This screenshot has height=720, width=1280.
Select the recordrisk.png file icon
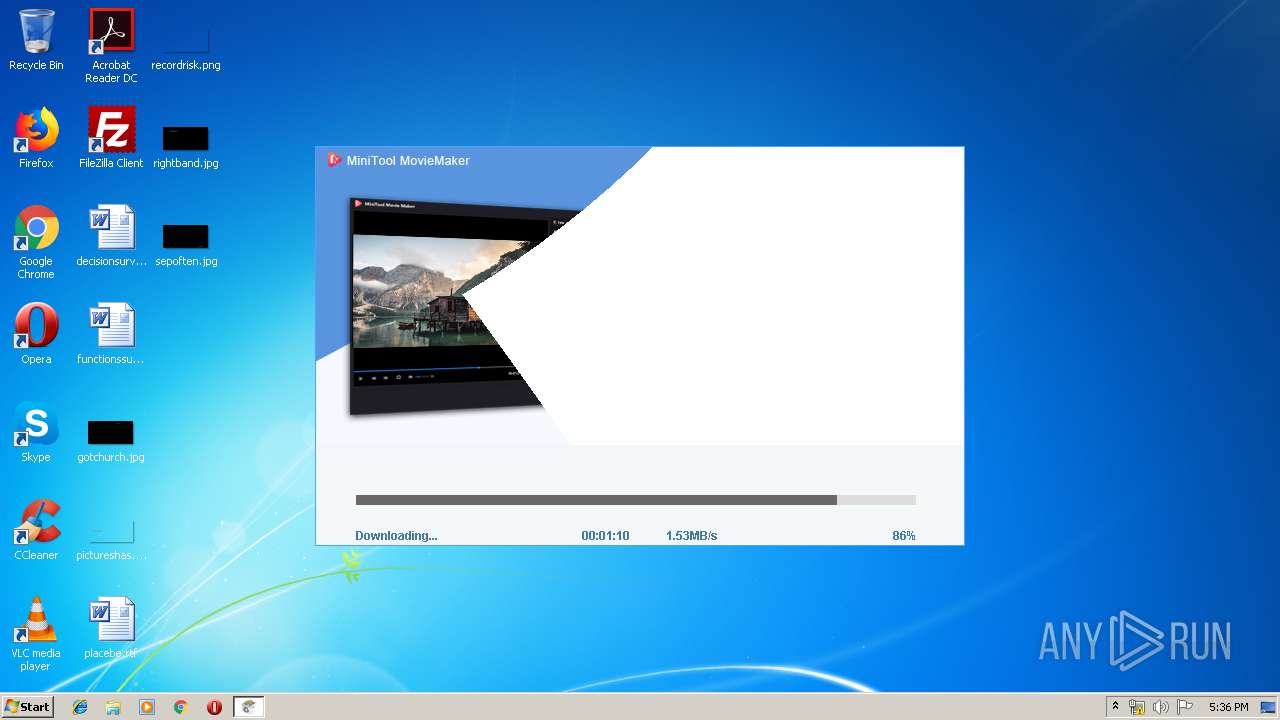pos(186,46)
